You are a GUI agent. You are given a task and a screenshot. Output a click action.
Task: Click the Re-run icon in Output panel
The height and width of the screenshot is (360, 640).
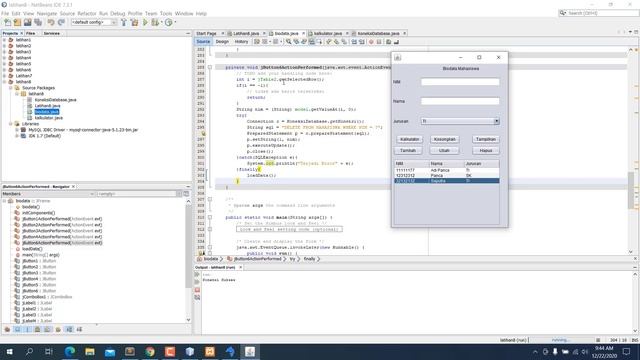coord(197,274)
